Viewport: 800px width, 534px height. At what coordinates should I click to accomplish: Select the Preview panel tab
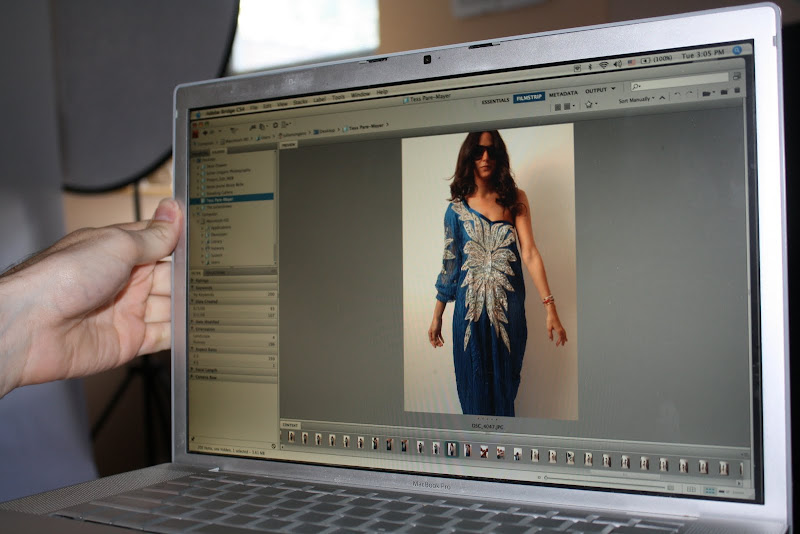tap(288, 145)
